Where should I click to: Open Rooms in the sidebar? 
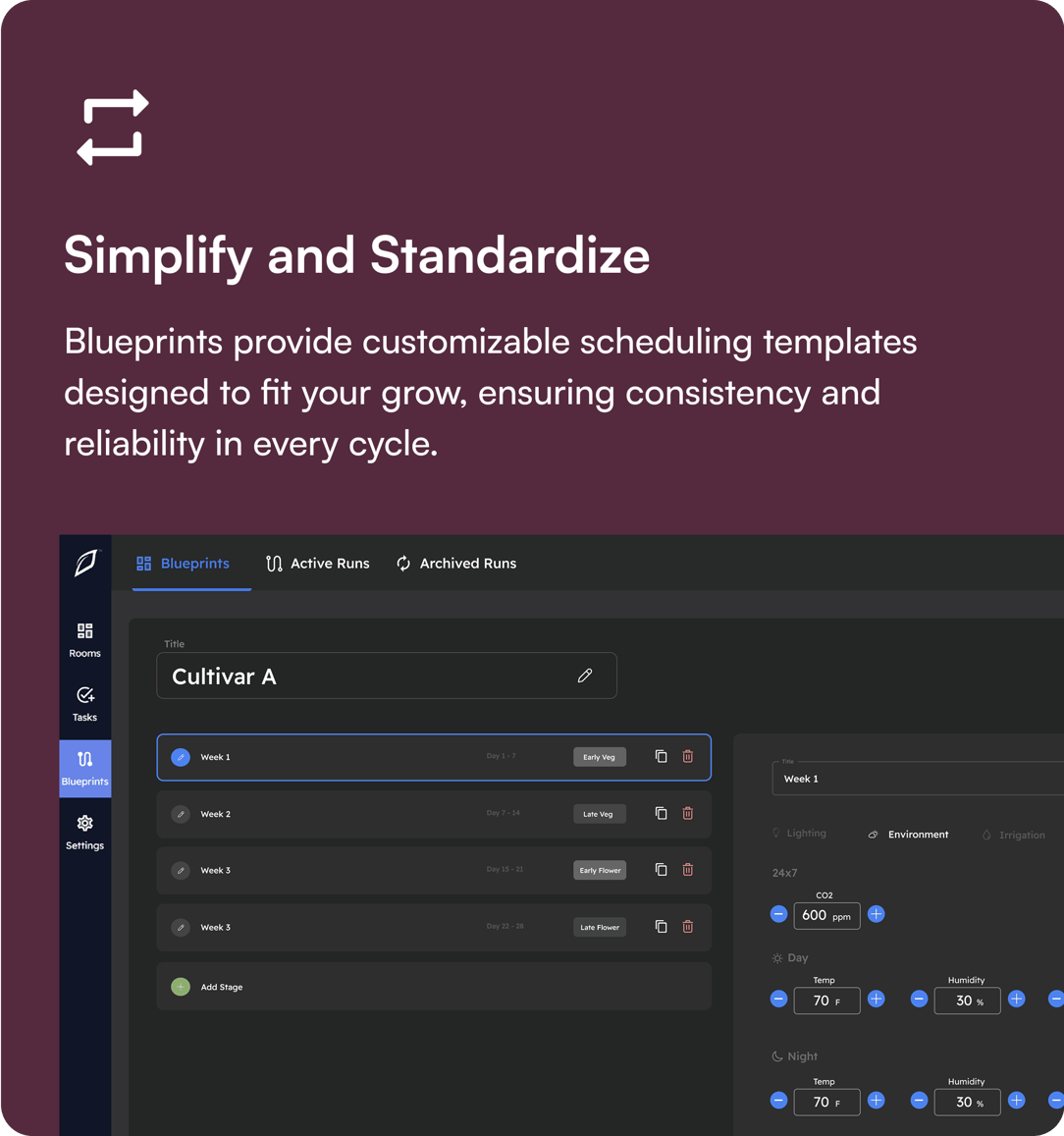tap(84, 640)
